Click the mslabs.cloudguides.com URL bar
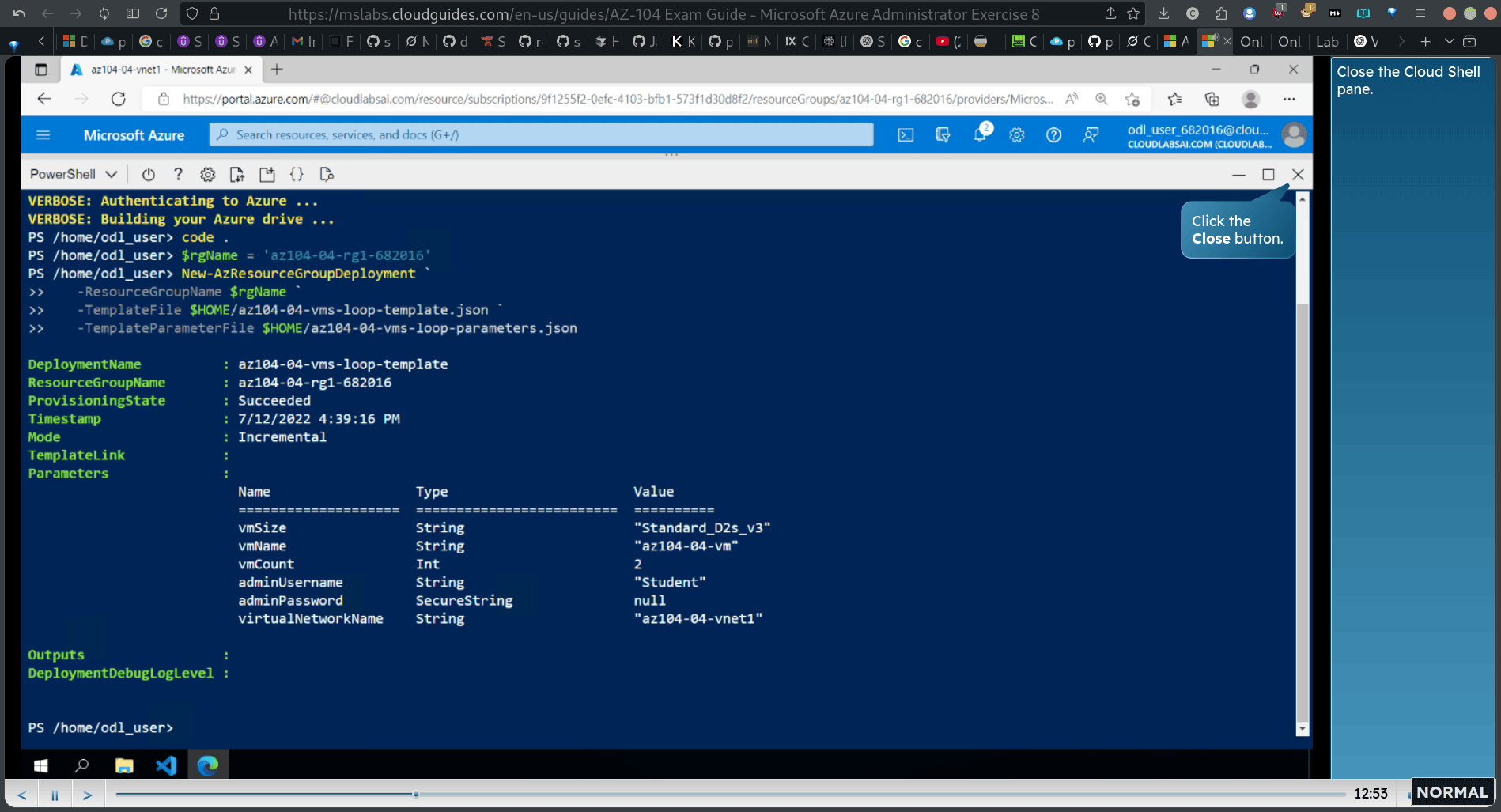Image resolution: width=1501 pixels, height=812 pixels. (x=664, y=13)
